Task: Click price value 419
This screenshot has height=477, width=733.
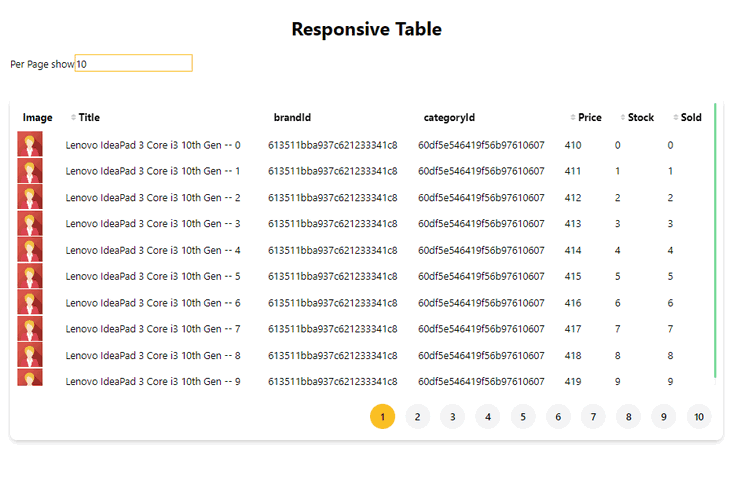Action: pos(573,382)
